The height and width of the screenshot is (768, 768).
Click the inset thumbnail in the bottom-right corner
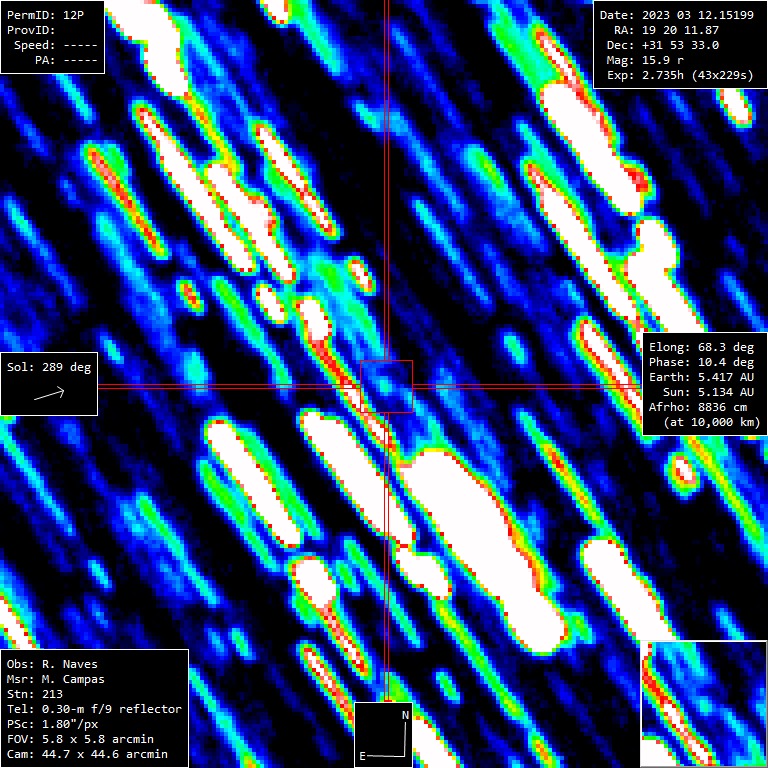pyautogui.click(x=704, y=704)
